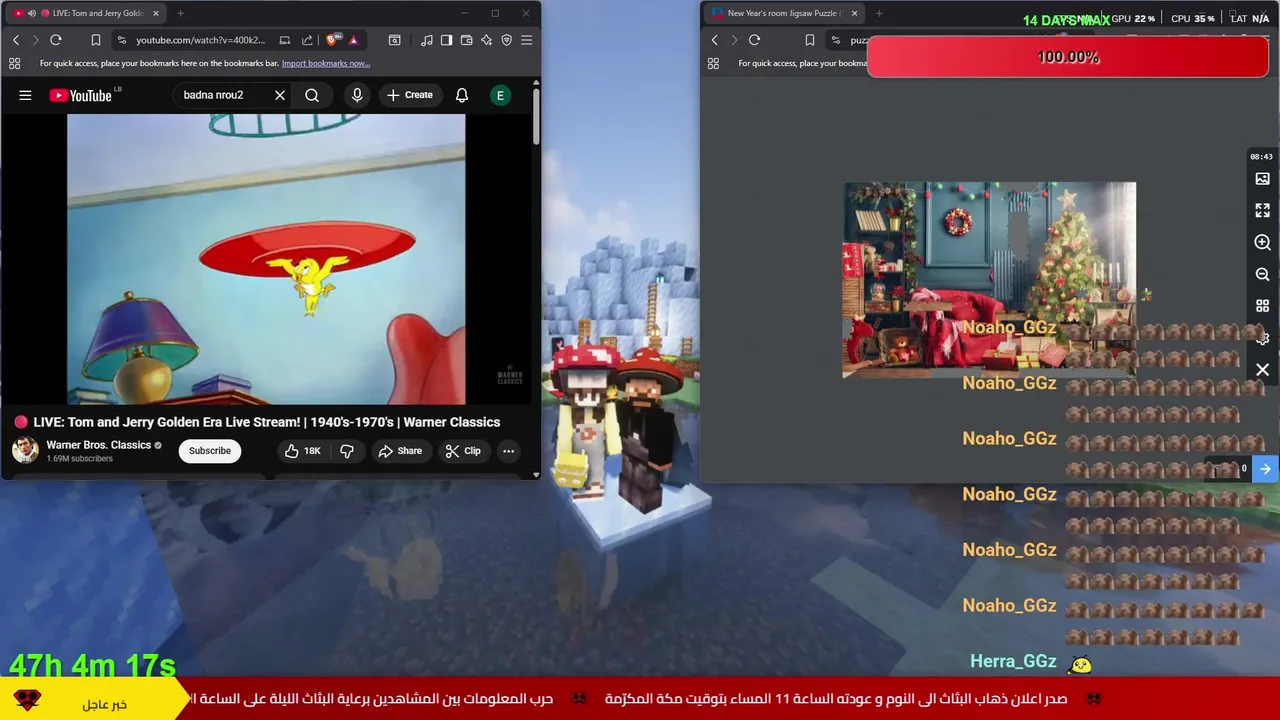Open apps grid icon in puzzle window bookmarks bar
The height and width of the screenshot is (720, 1280).
click(x=713, y=63)
